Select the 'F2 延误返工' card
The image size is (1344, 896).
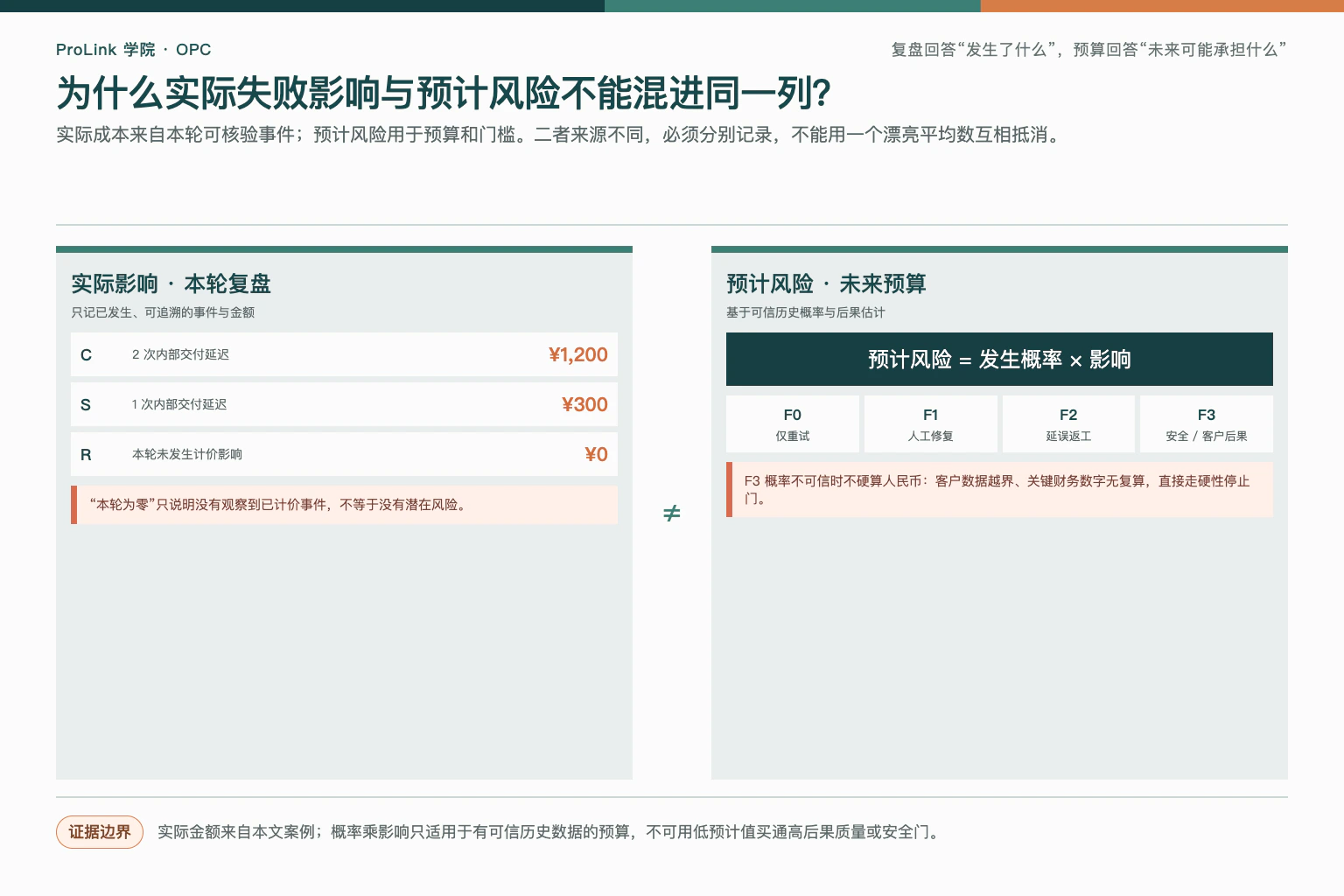pyautogui.click(x=1068, y=424)
